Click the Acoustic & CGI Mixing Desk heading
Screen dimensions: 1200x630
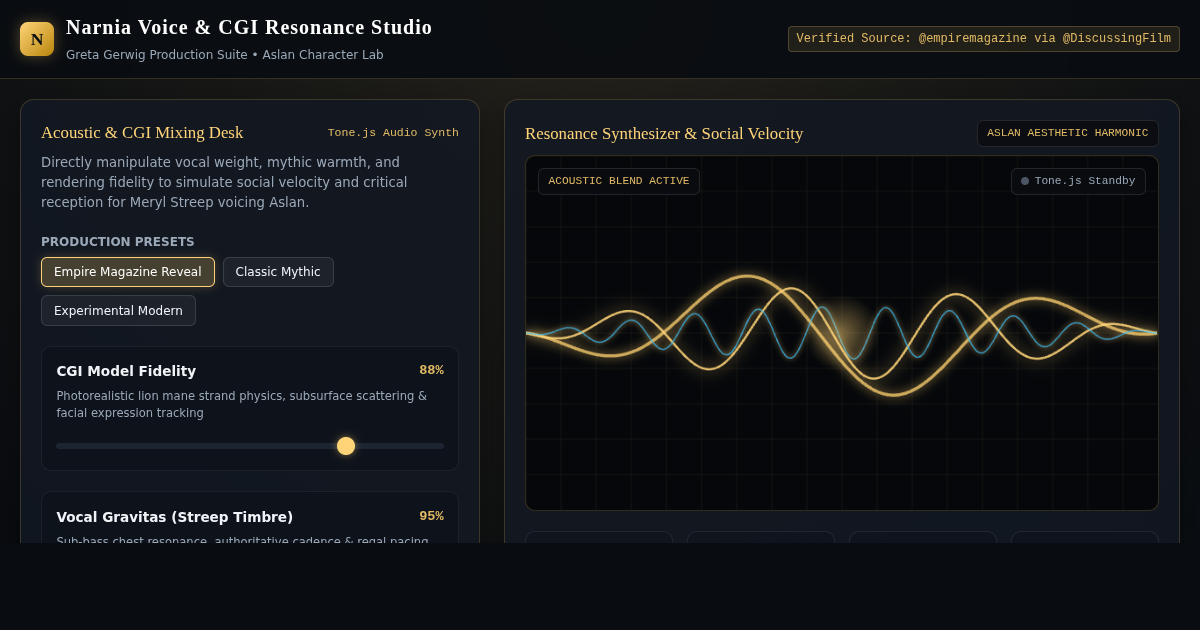[x=142, y=133]
